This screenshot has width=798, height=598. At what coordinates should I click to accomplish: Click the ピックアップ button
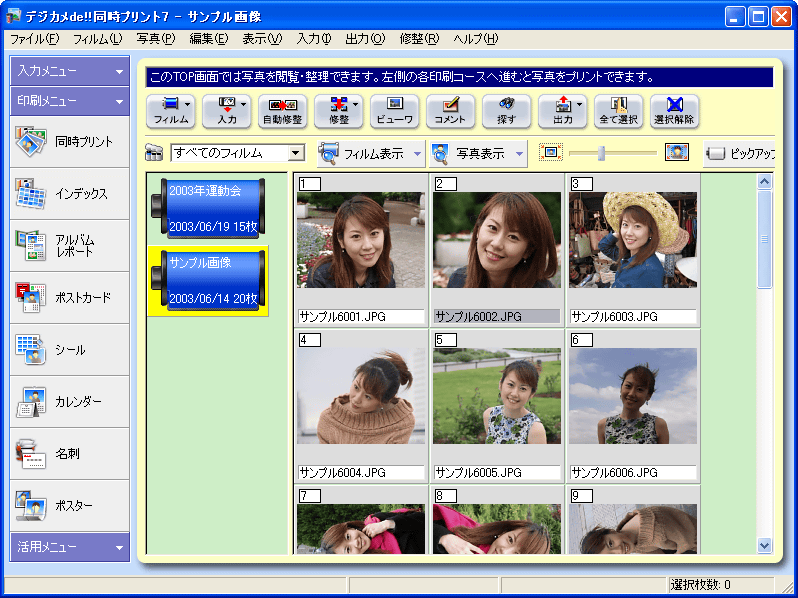tap(739, 153)
